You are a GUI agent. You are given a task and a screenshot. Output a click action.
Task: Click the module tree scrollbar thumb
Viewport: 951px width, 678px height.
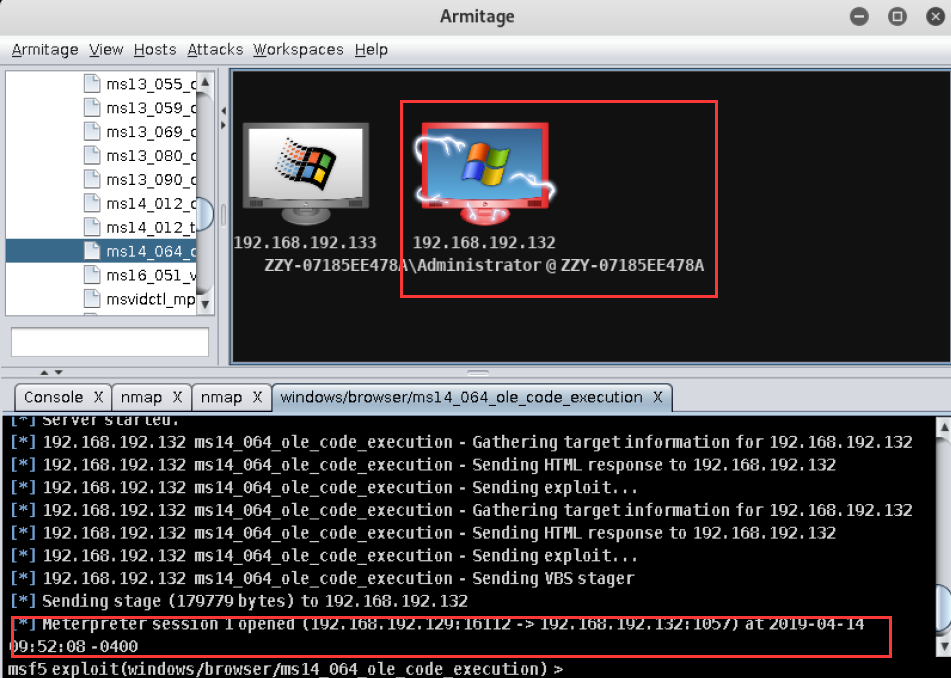pyautogui.click(x=205, y=213)
